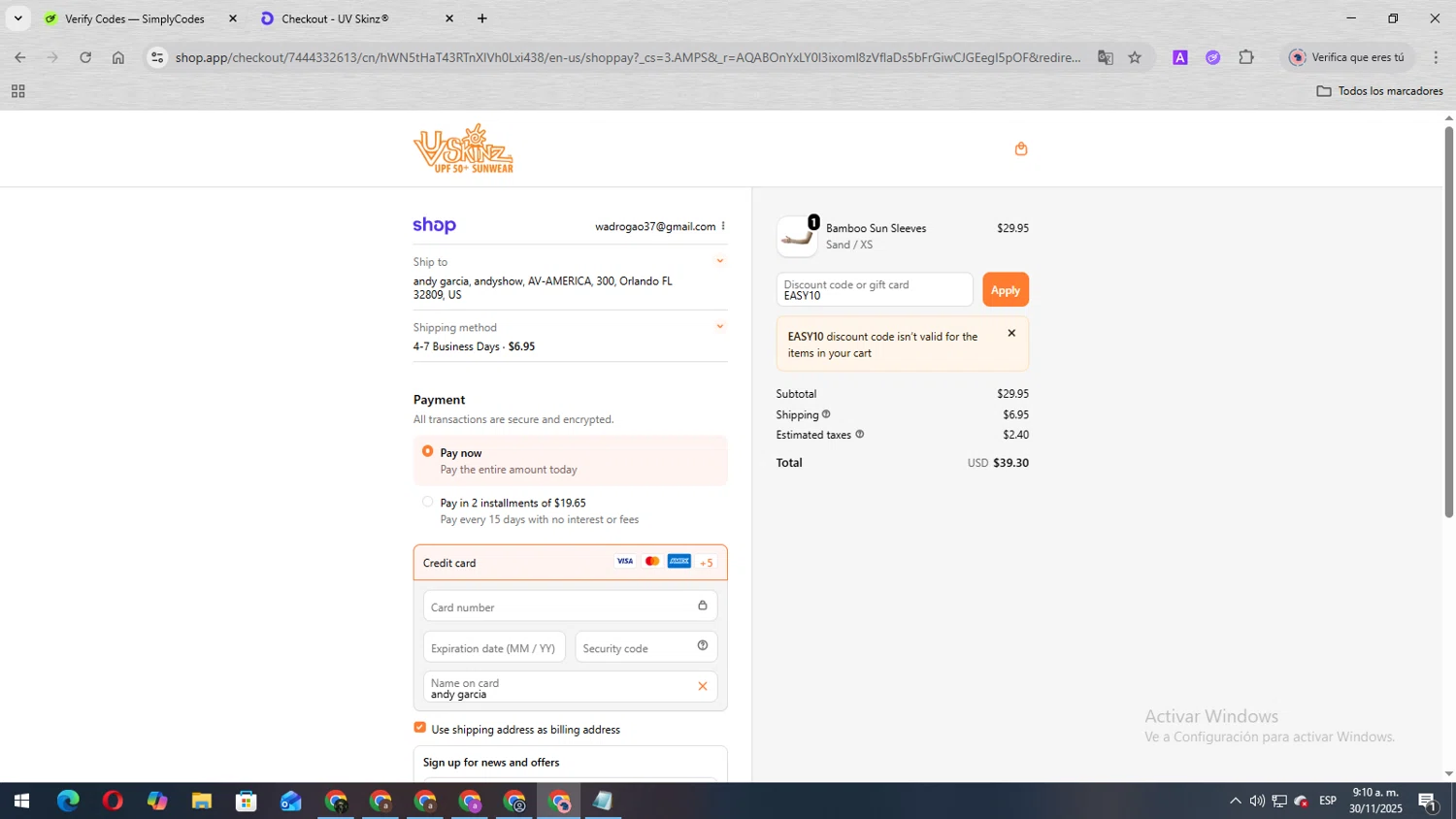The image size is (1456, 819).
Task: Open File Explorer from taskbar
Action: [x=201, y=801]
